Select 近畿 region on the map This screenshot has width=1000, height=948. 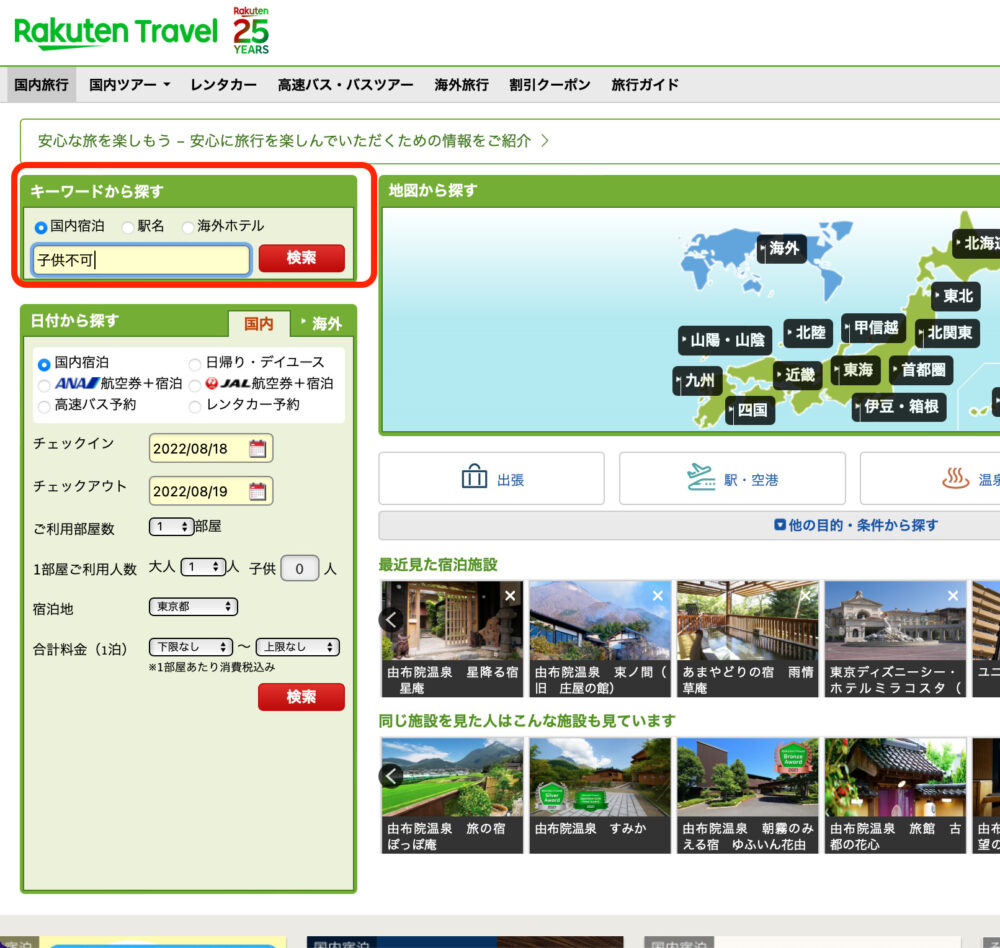[797, 375]
